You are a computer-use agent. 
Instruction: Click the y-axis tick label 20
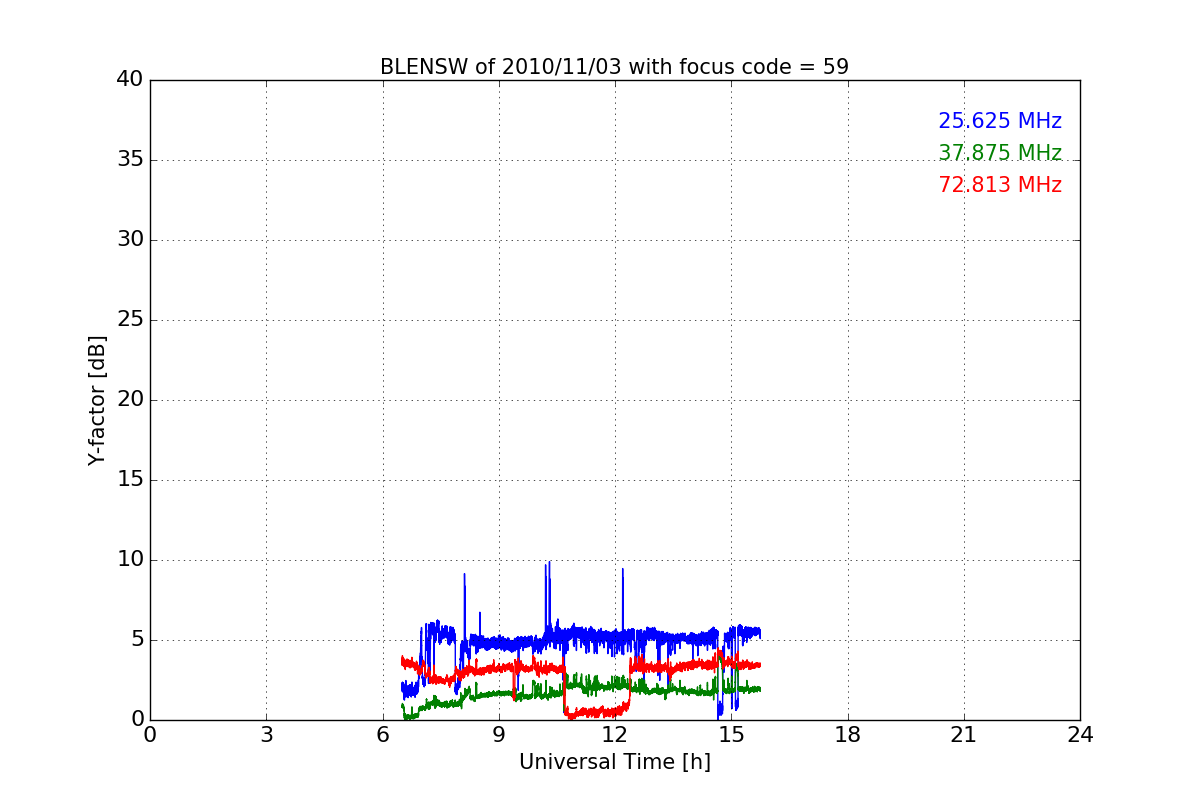[130, 399]
